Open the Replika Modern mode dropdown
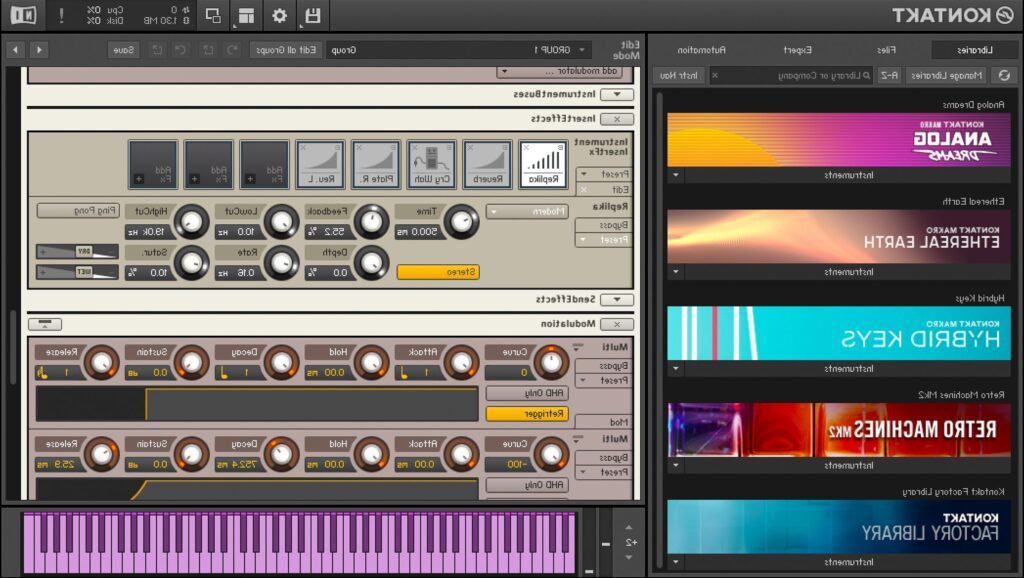Viewport: 1024px width, 578px height. click(527, 212)
